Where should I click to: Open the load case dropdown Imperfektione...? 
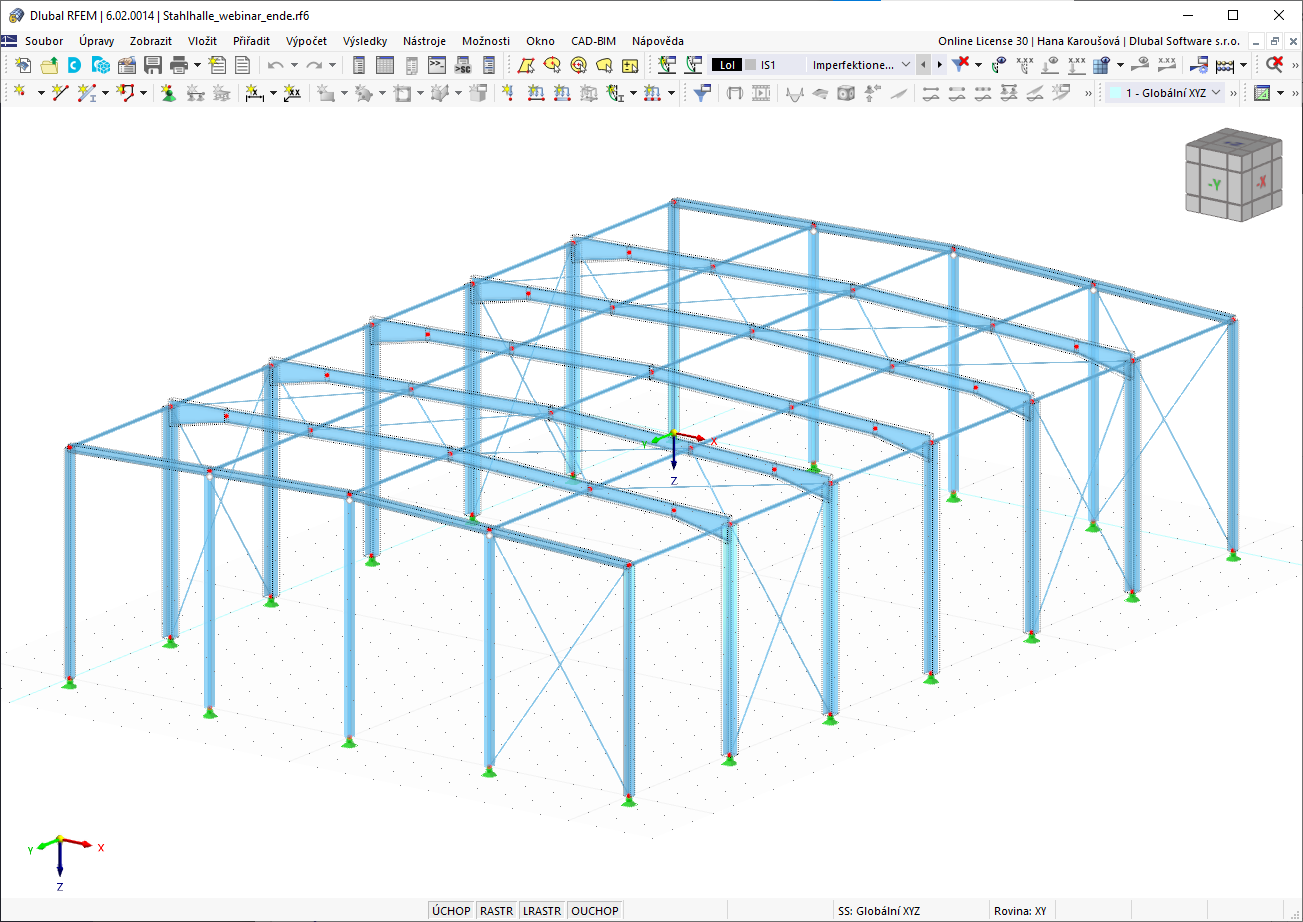tap(861, 65)
